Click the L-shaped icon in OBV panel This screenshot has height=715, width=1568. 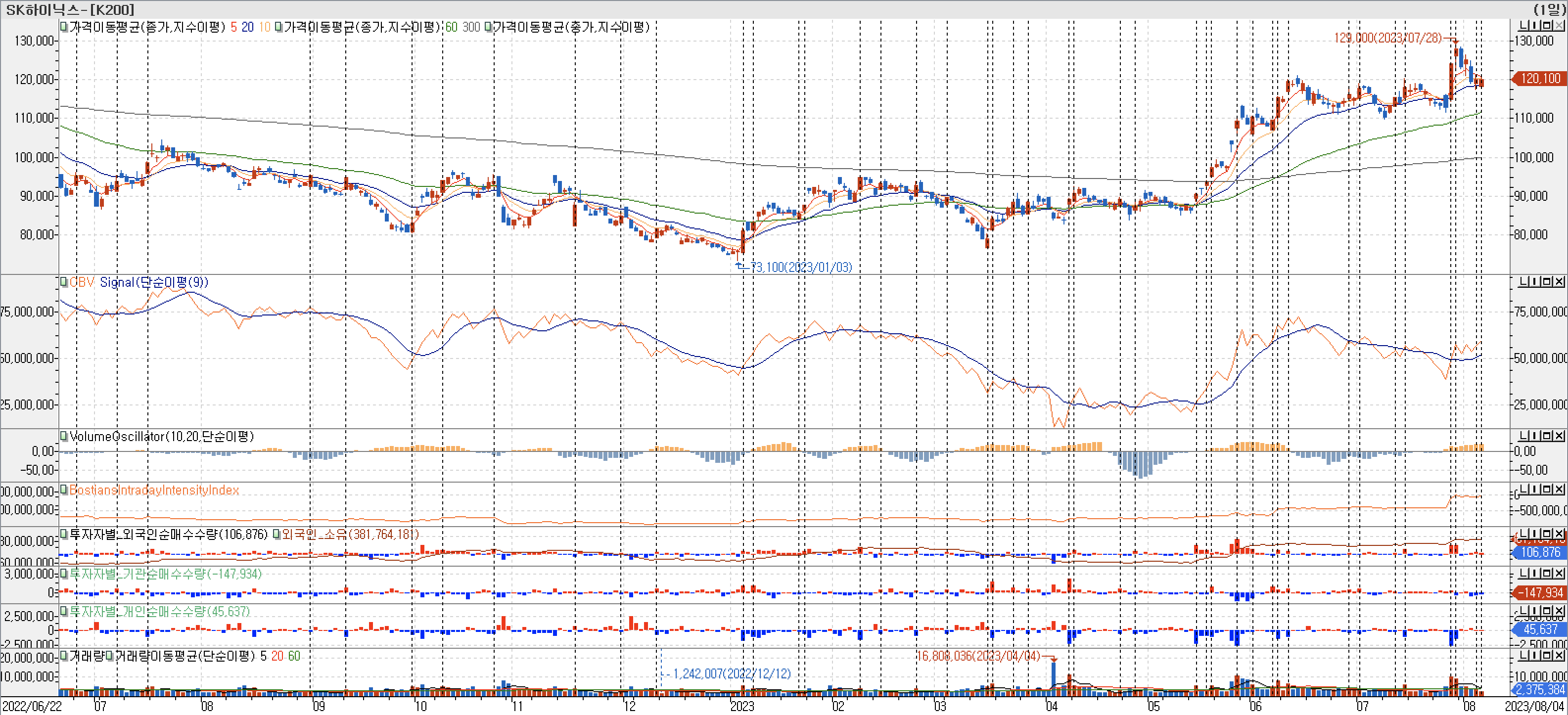tap(1523, 282)
